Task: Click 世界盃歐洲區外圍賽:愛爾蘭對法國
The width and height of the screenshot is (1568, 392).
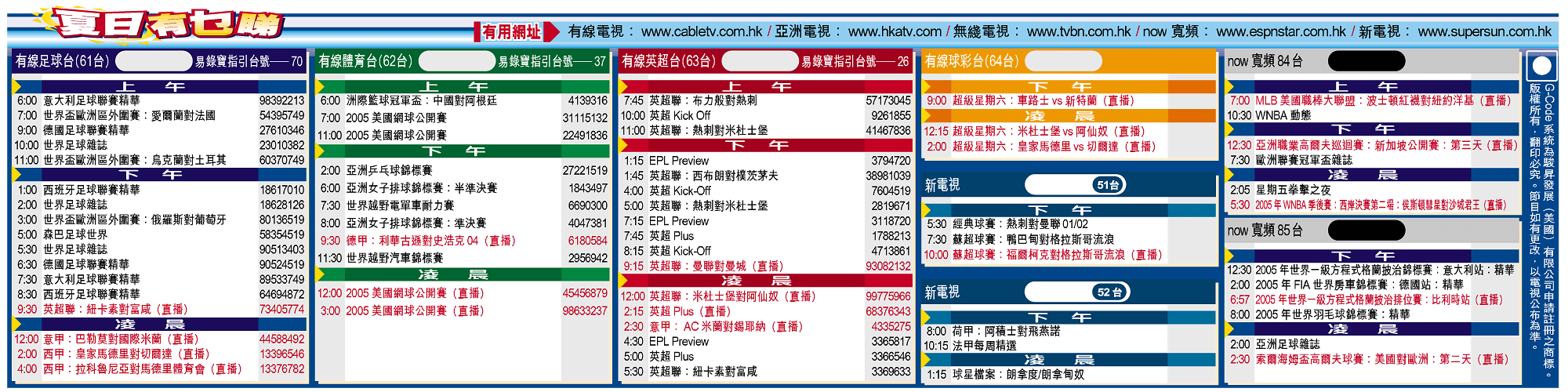Action: tap(129, 115)
